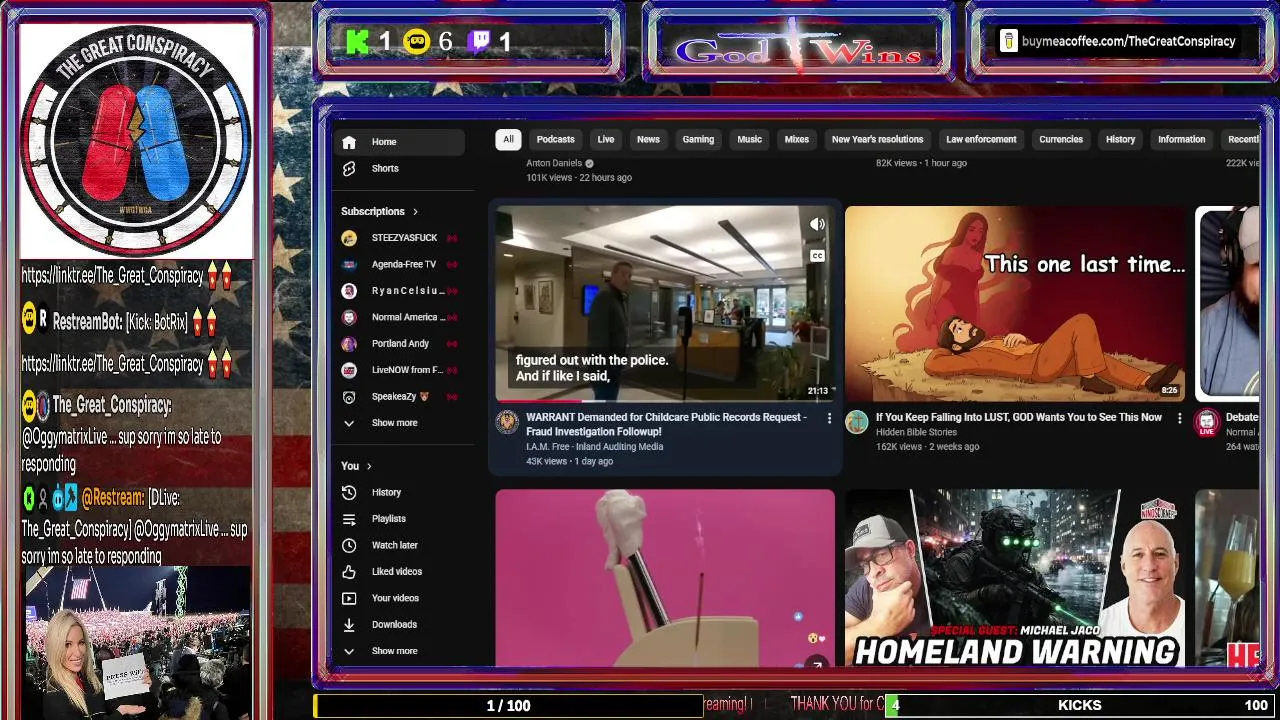Image resolution: width=1280 pixels, height=720 pixels.
Task: Expand Show more under You section
Action: 394,651
